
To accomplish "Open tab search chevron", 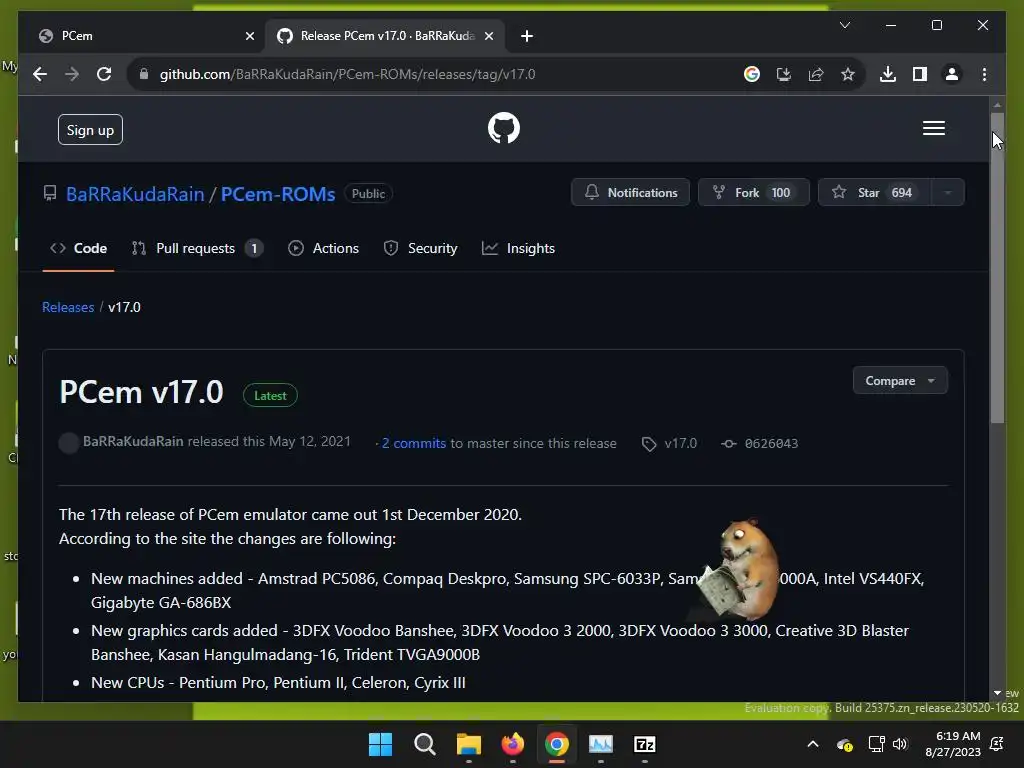I will (x=844, y=25).
